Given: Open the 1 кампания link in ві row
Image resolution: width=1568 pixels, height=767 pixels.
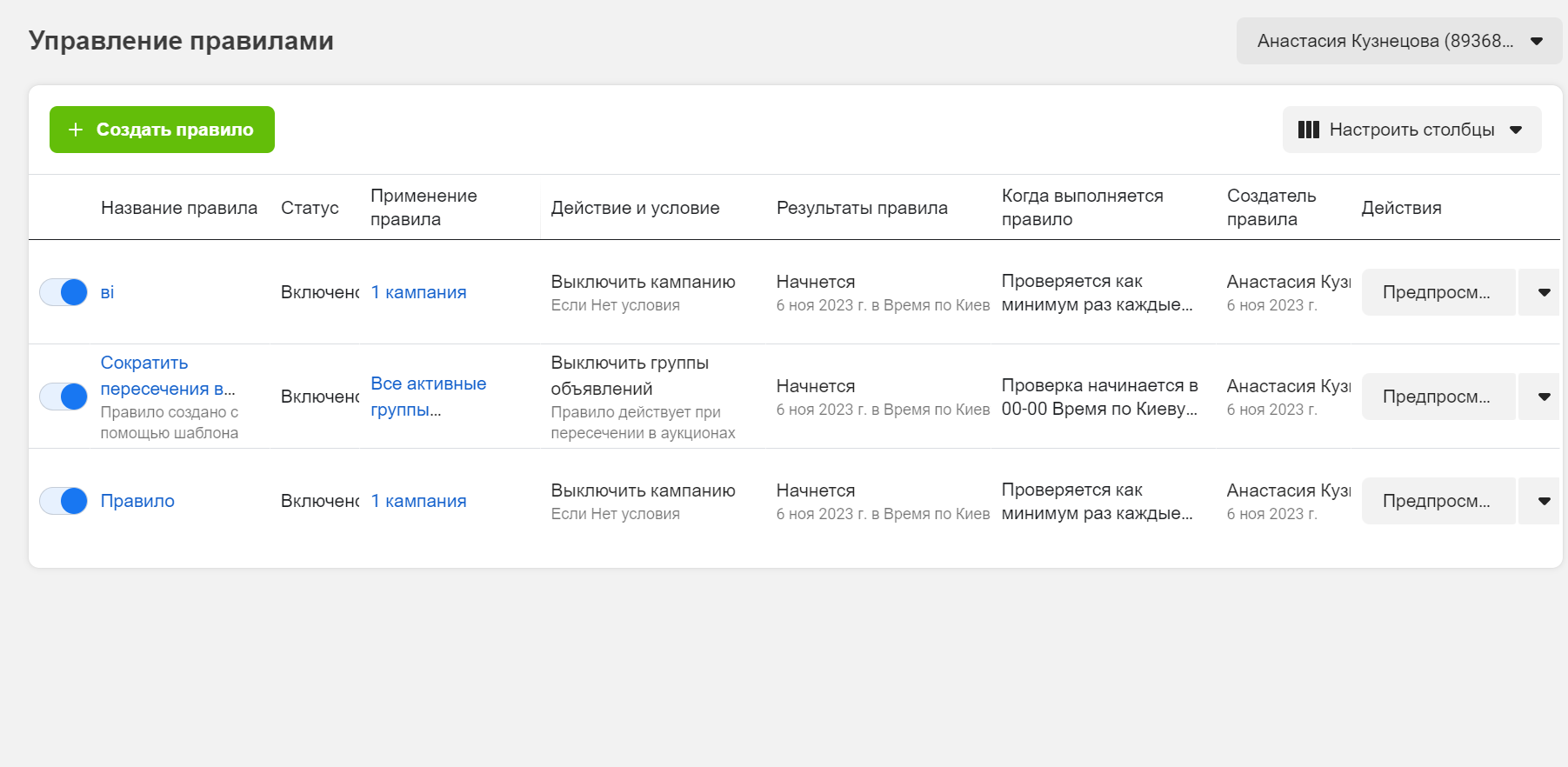Looking at the screenshot, I should pos(418,292).
